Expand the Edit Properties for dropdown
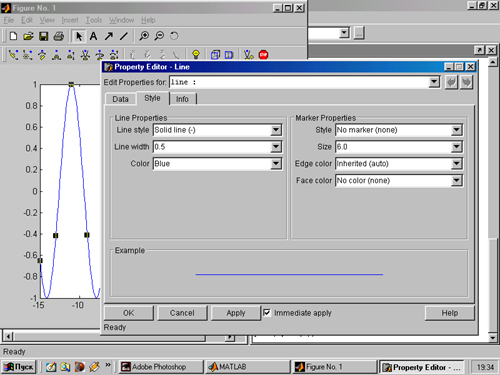 pyautogui.click(x=434, y=82)
